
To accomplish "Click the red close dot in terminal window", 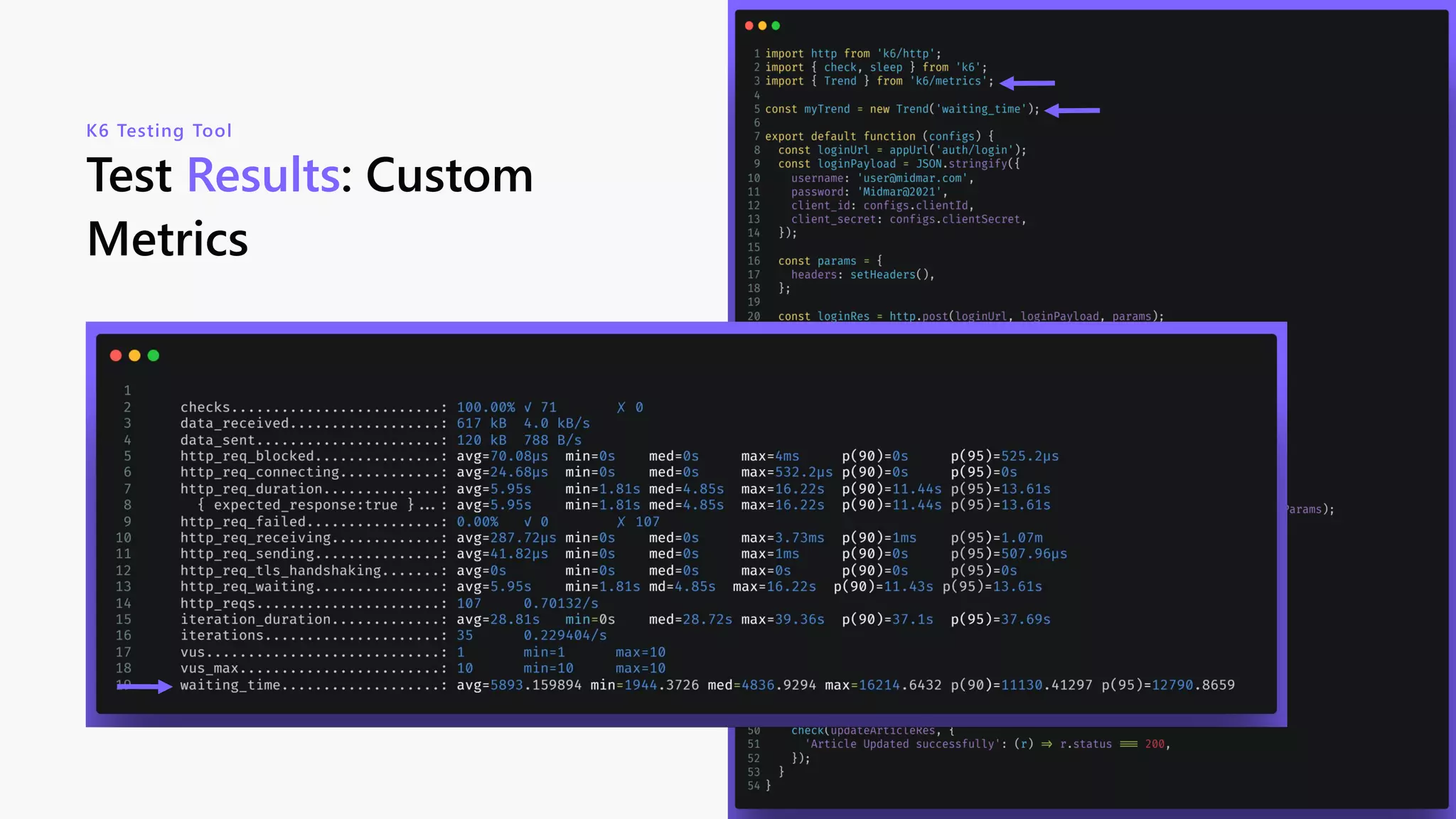I will click(x=116, y=355).
